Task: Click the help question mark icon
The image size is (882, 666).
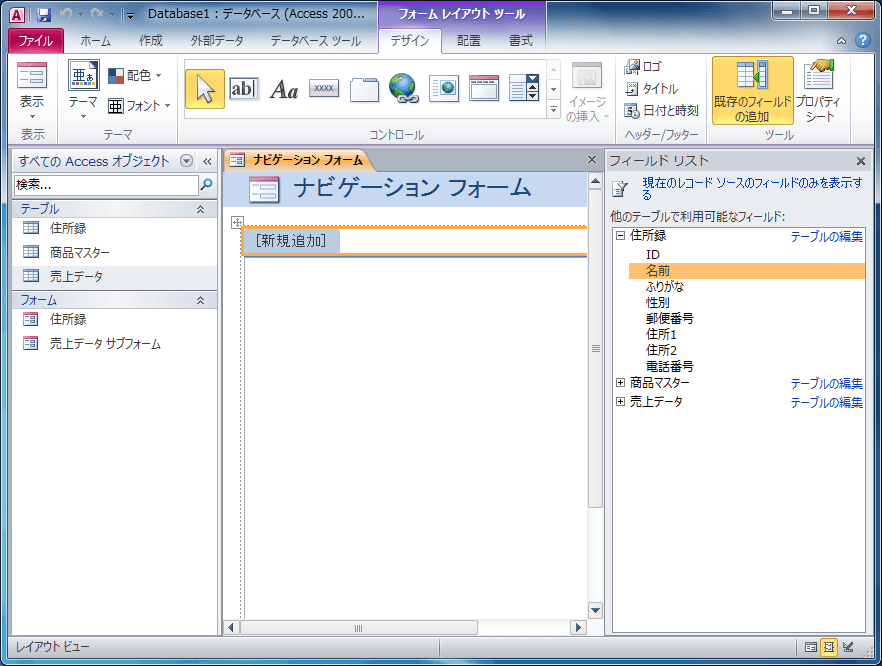Action: (863, 40)
